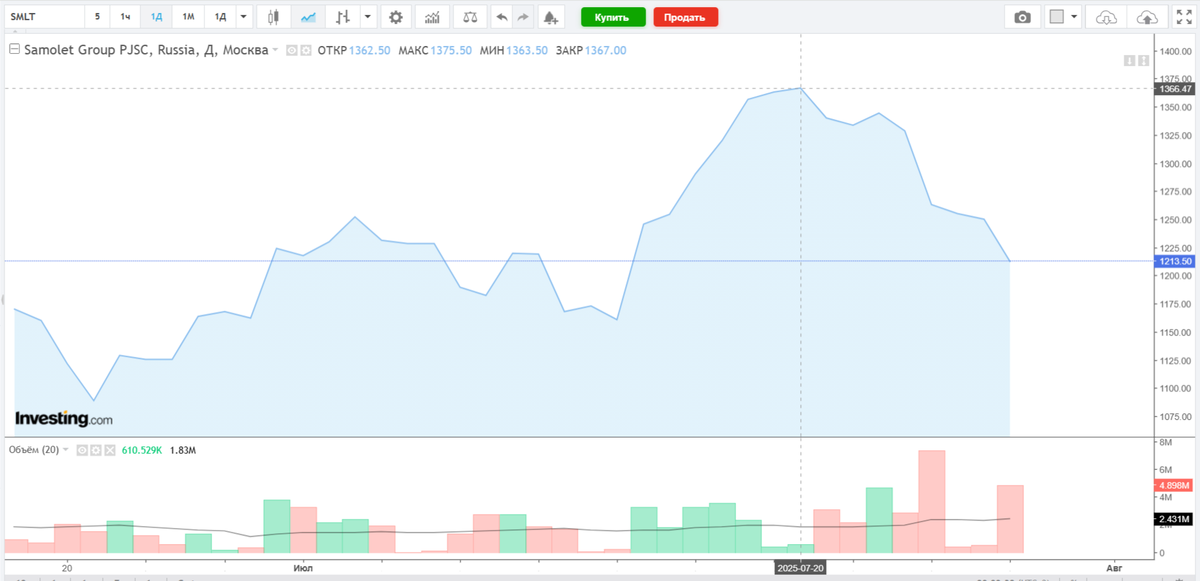This screenshot has height=581, width=1200.
Task: Click the 4.898M volume axis label
Action: (1175, 485)
